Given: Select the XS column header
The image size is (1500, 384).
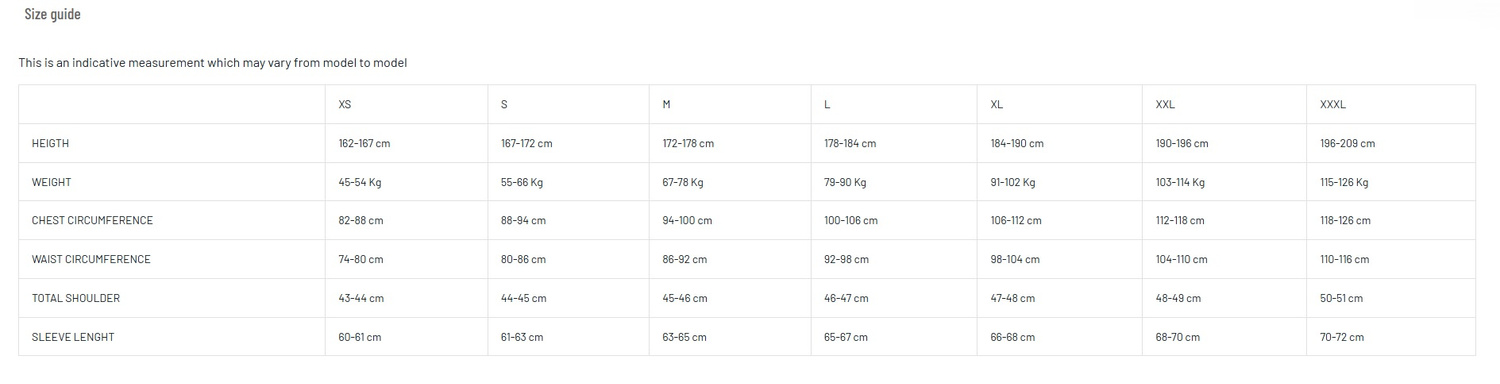Looking at the screenshot, I should (x=345, y=105).
